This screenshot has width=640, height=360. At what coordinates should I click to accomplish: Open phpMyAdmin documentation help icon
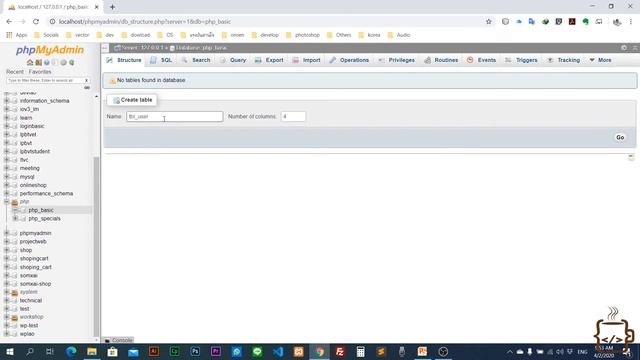47,62
